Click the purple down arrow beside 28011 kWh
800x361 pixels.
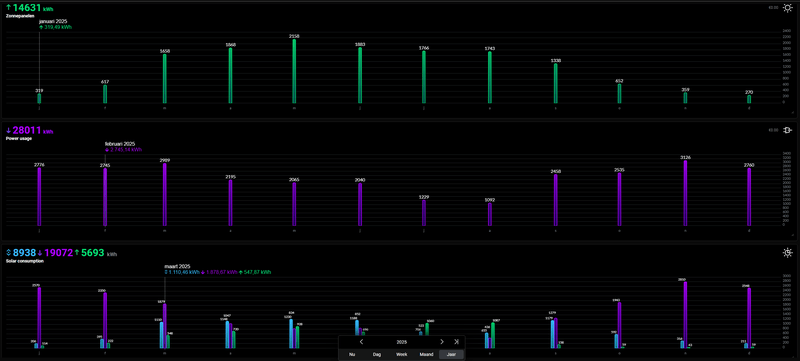pos(8,131)
